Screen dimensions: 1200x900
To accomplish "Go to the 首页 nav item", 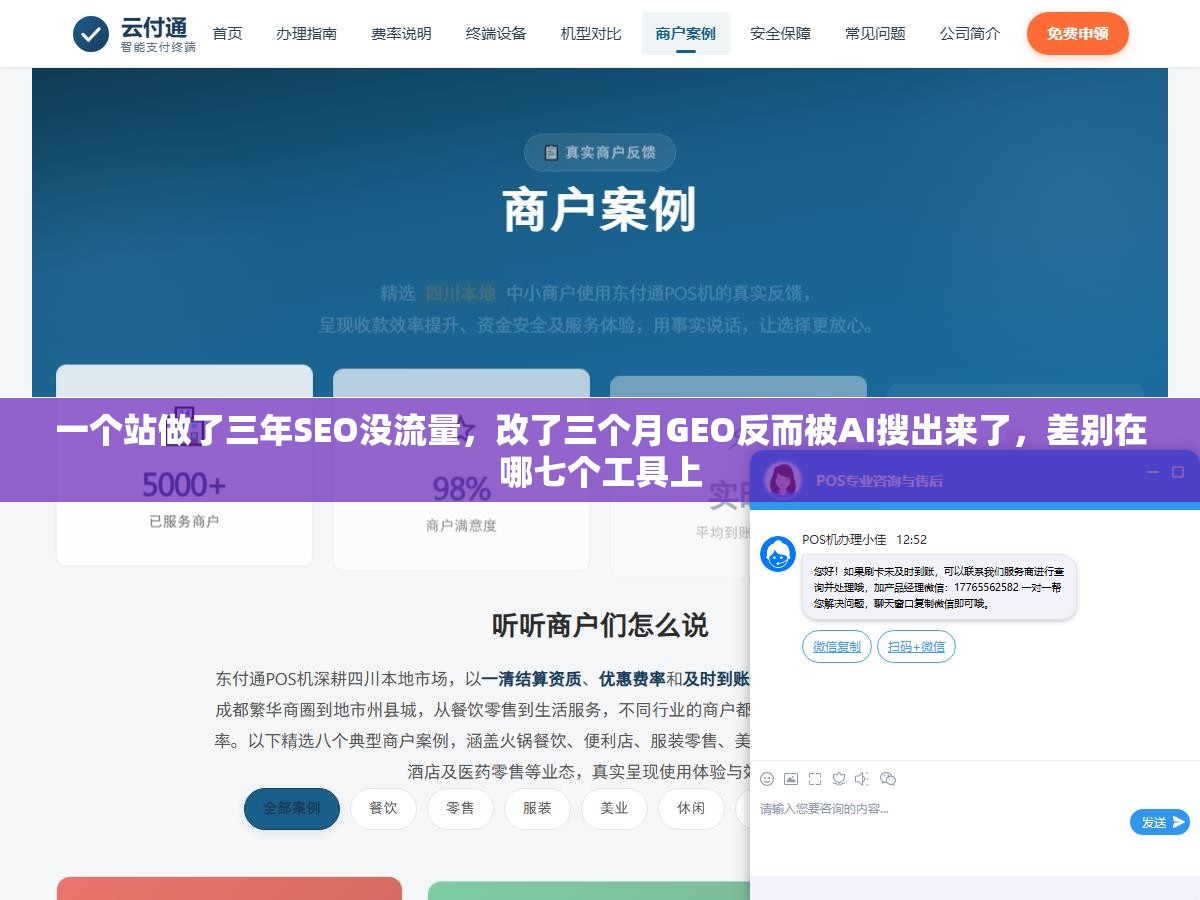I will pyautogui.click(x=227, y=34).
